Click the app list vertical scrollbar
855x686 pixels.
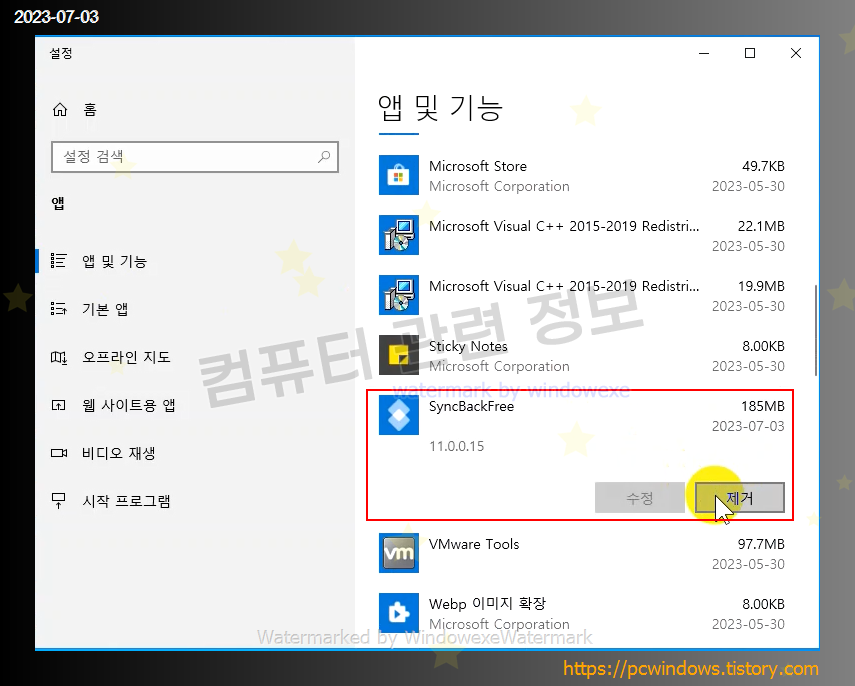(x=816, y=330)
